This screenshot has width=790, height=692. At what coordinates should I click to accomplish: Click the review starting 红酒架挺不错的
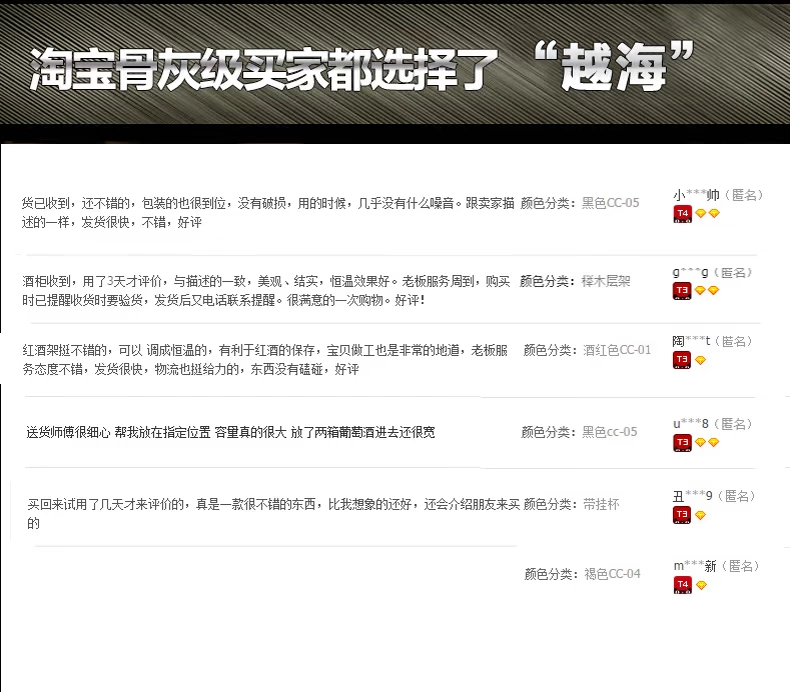click(265, 360)
